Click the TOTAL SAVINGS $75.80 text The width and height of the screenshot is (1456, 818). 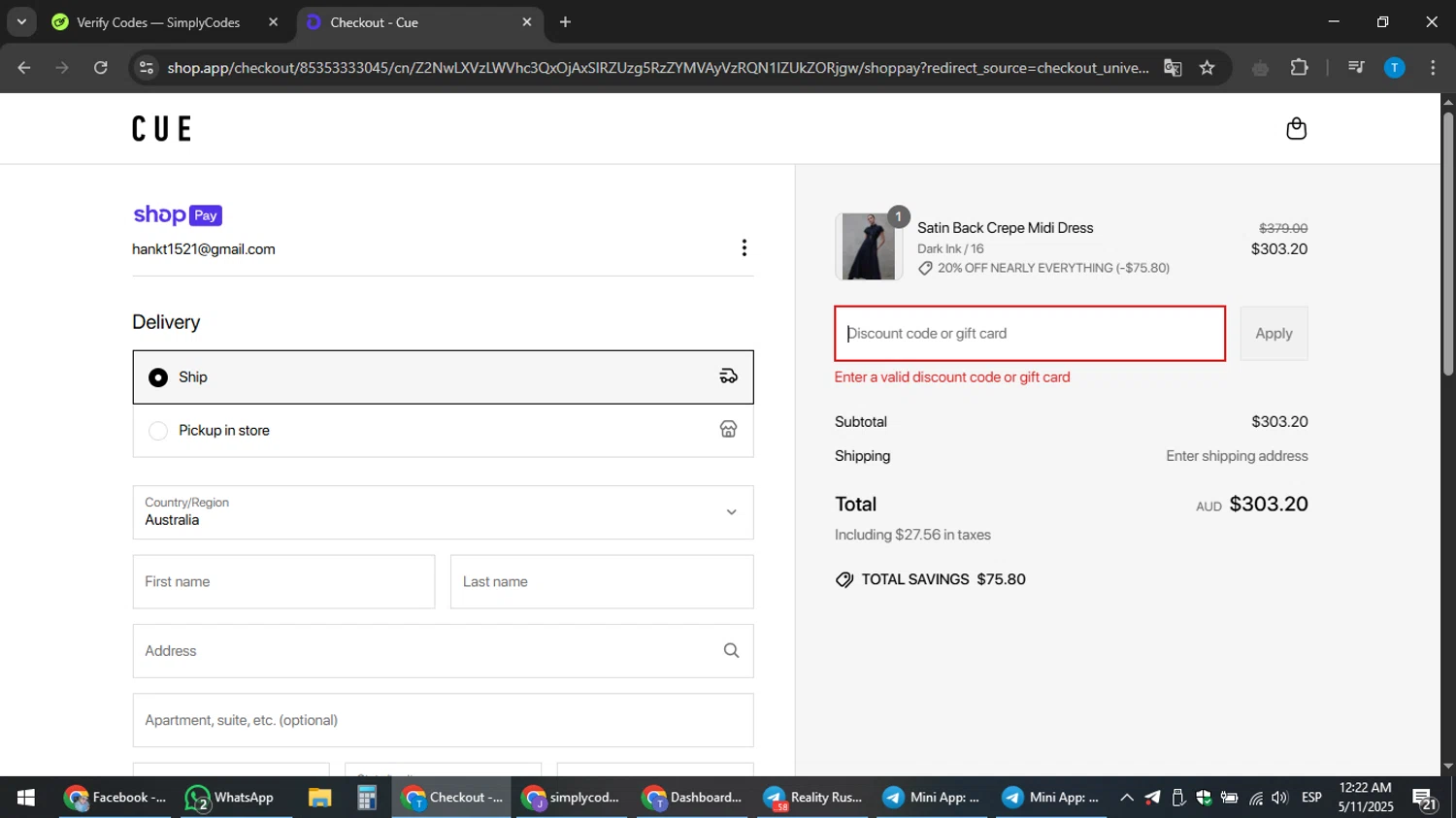[943, 579]
